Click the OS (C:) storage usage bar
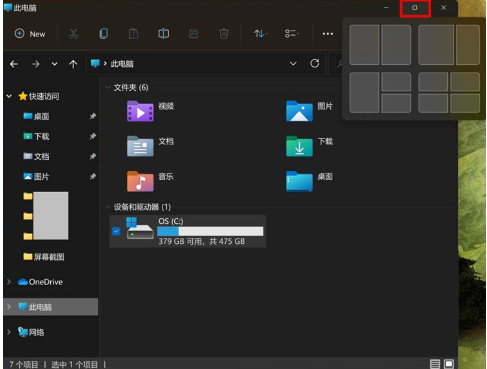This screenshot has width=487, height=369. pos(210,231)
